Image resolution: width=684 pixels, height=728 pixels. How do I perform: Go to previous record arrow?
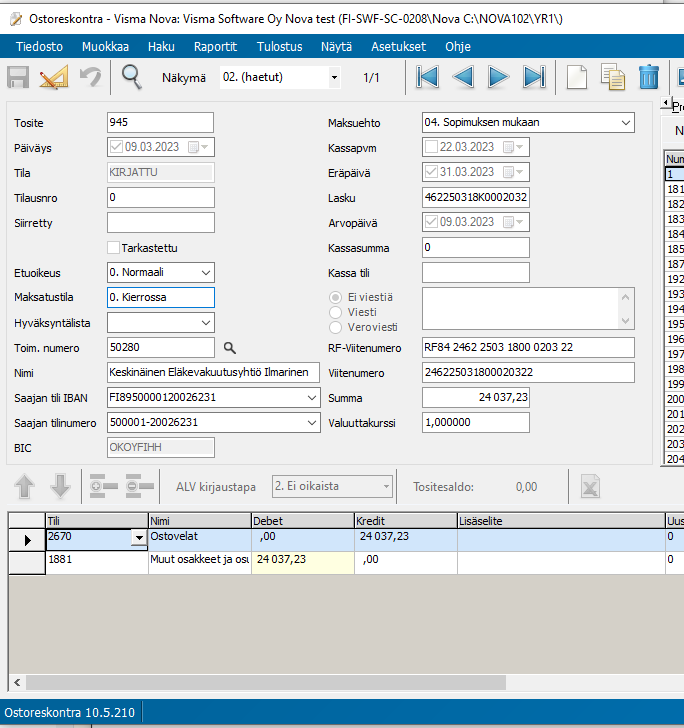(463, 77)
